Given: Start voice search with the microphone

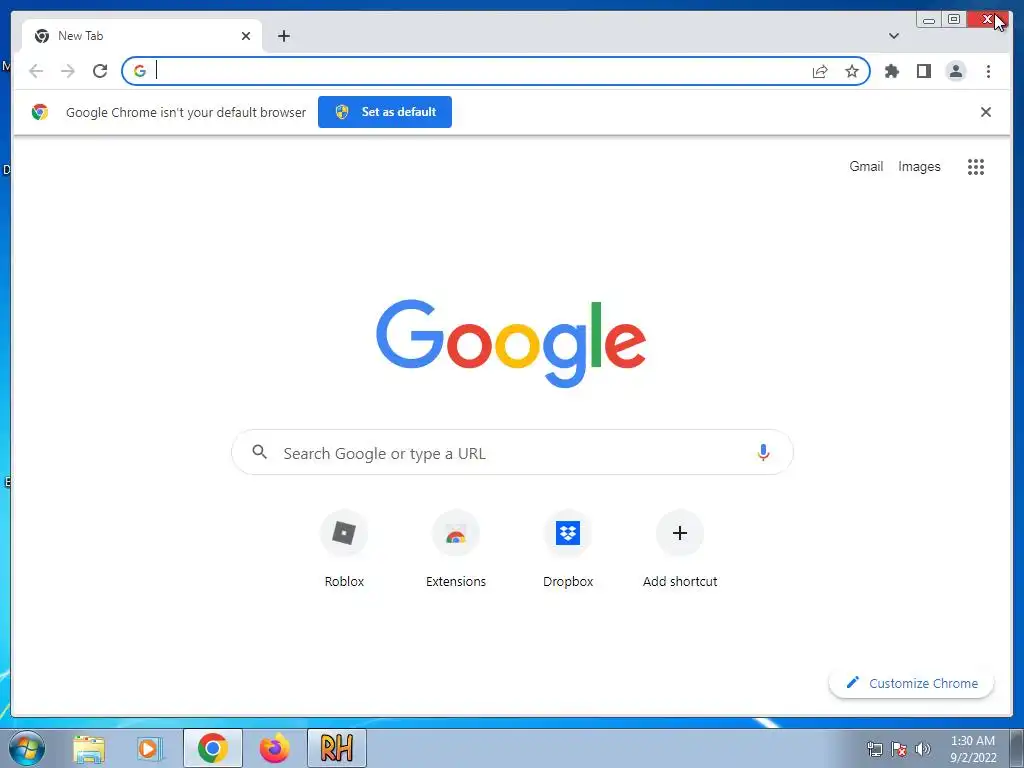Looking at the screenshot, I should 763,453.
